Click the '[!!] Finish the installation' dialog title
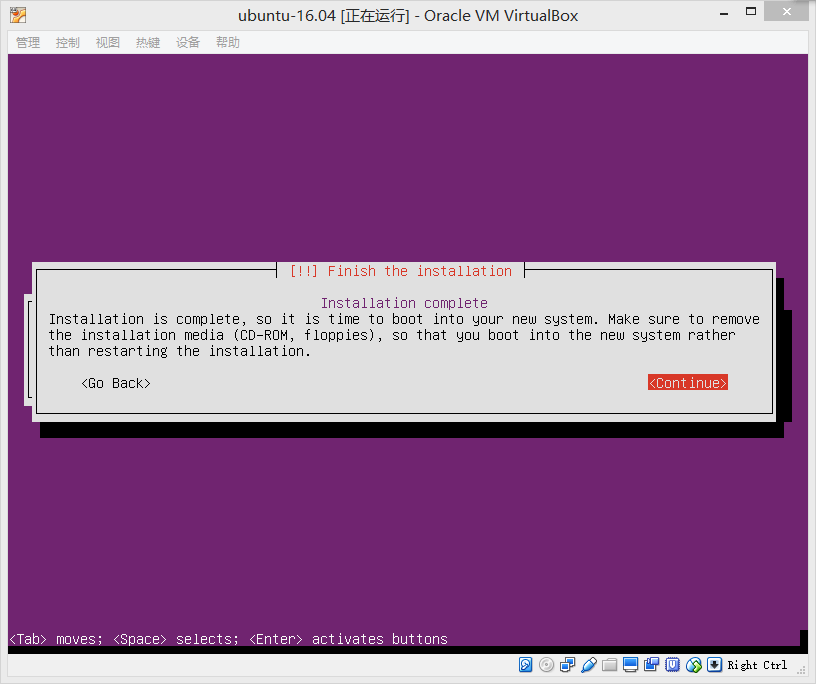Image resolution: width=816 pixels, height=684 pixels. (x=401, y=271)
